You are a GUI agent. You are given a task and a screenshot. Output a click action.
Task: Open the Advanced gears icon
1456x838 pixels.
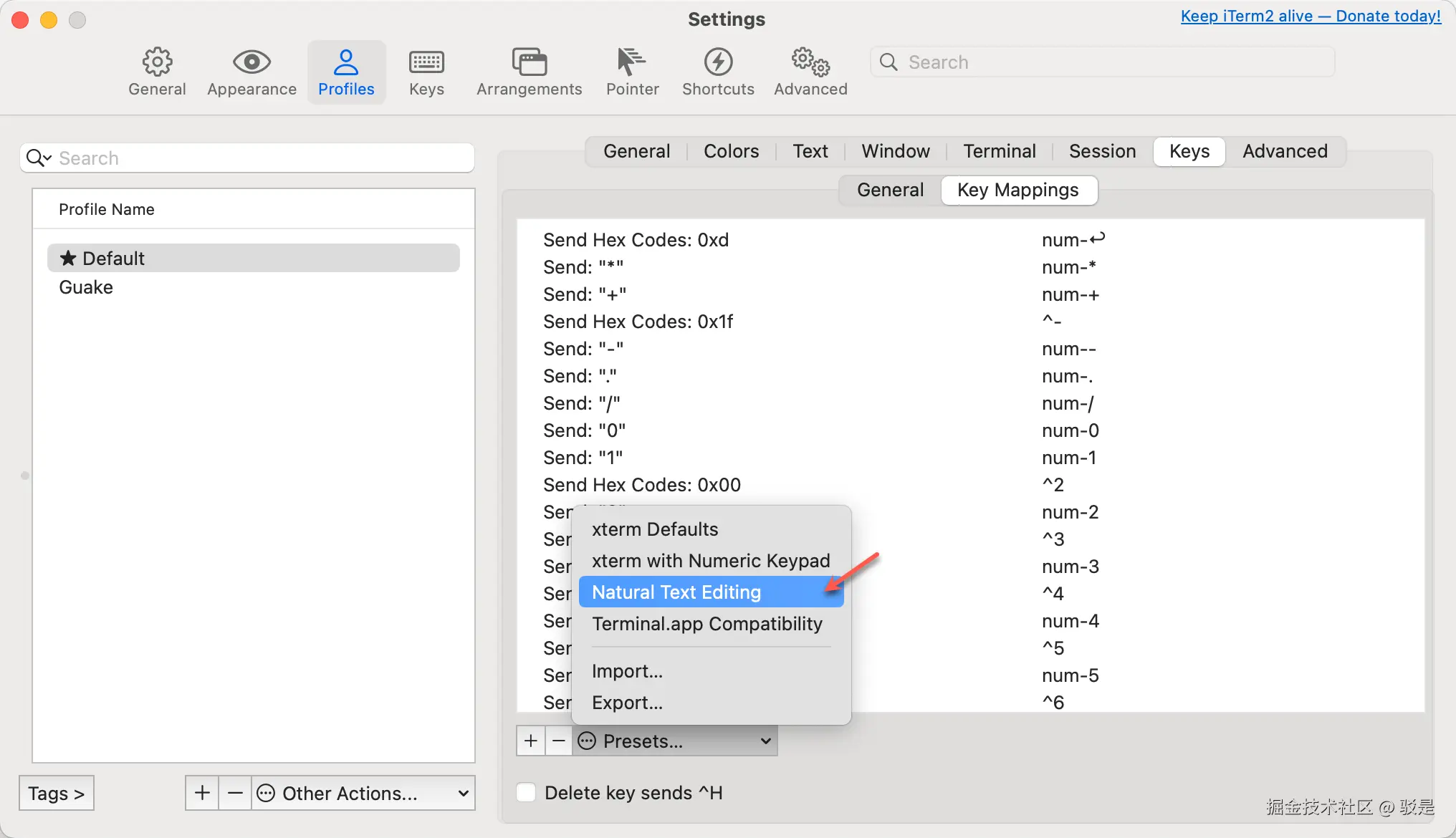(810, 63)
